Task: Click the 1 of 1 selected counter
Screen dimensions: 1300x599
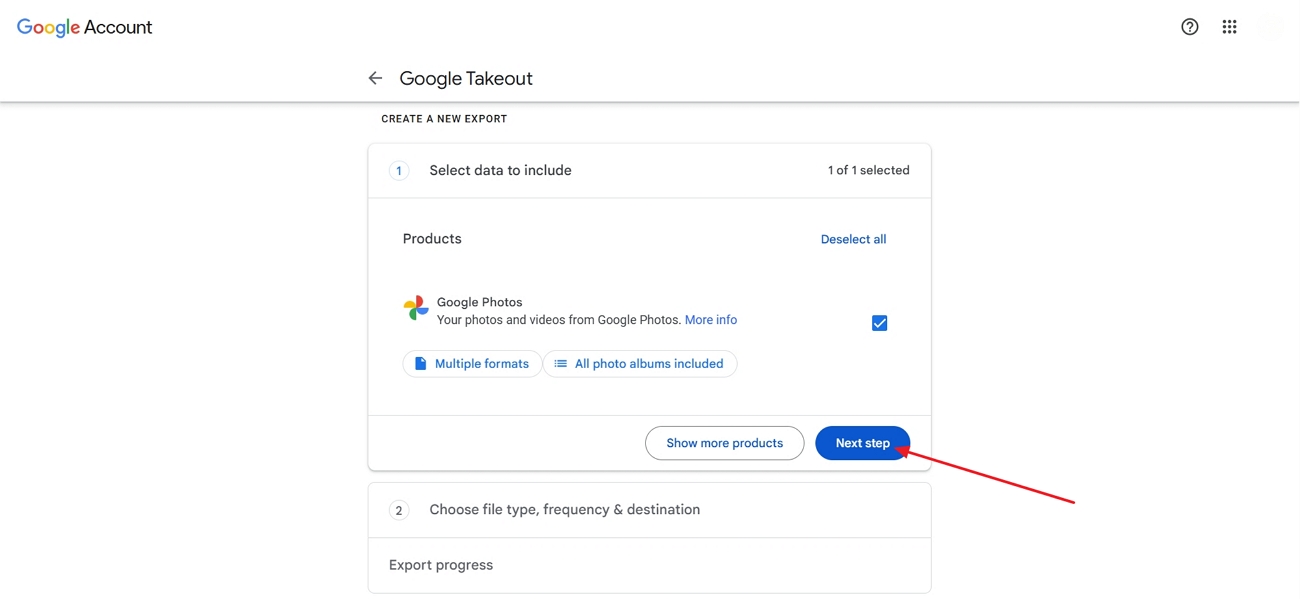Action: (868, 170)
